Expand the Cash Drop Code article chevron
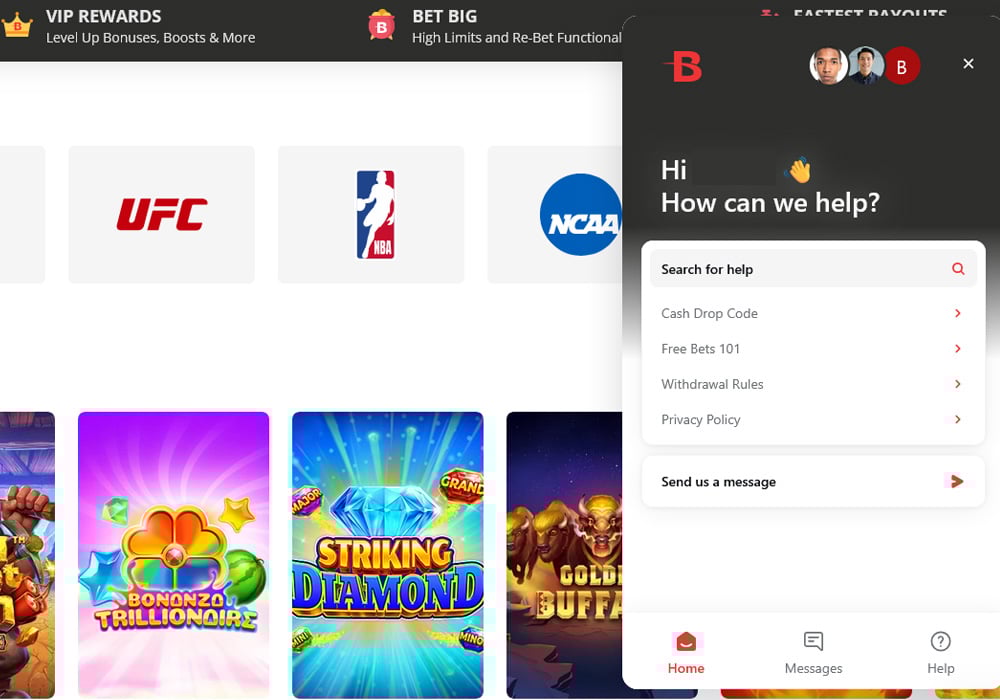The image size is (1000, 700). pos(957,313)
